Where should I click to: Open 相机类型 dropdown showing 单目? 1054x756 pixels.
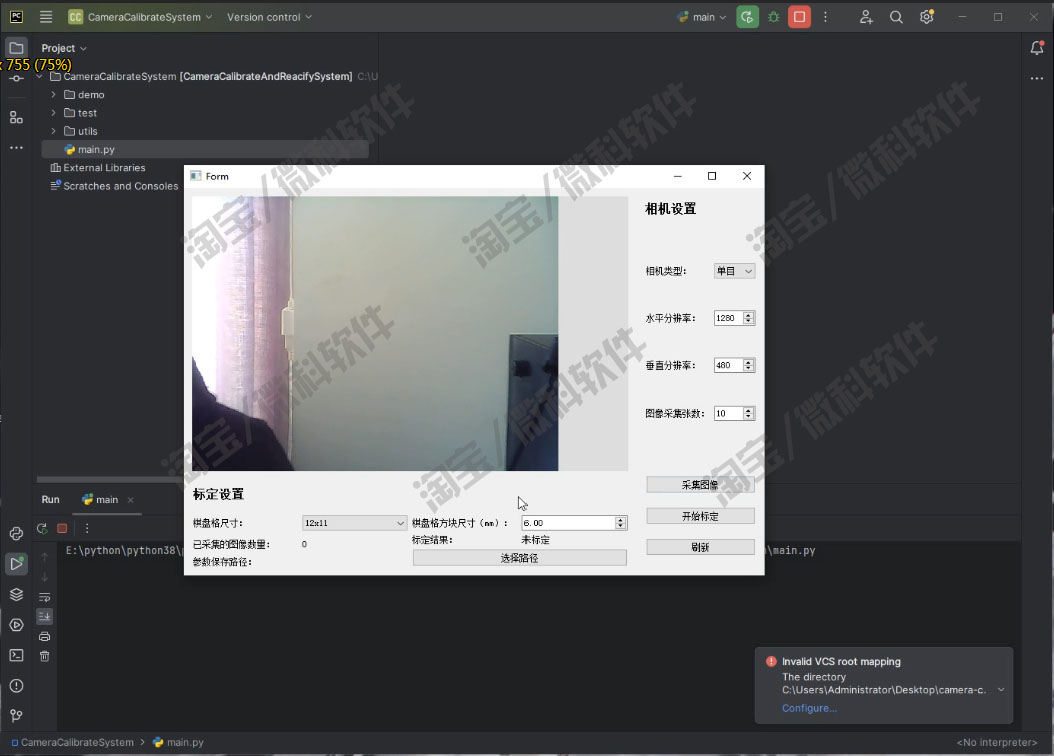pos(734,271)
